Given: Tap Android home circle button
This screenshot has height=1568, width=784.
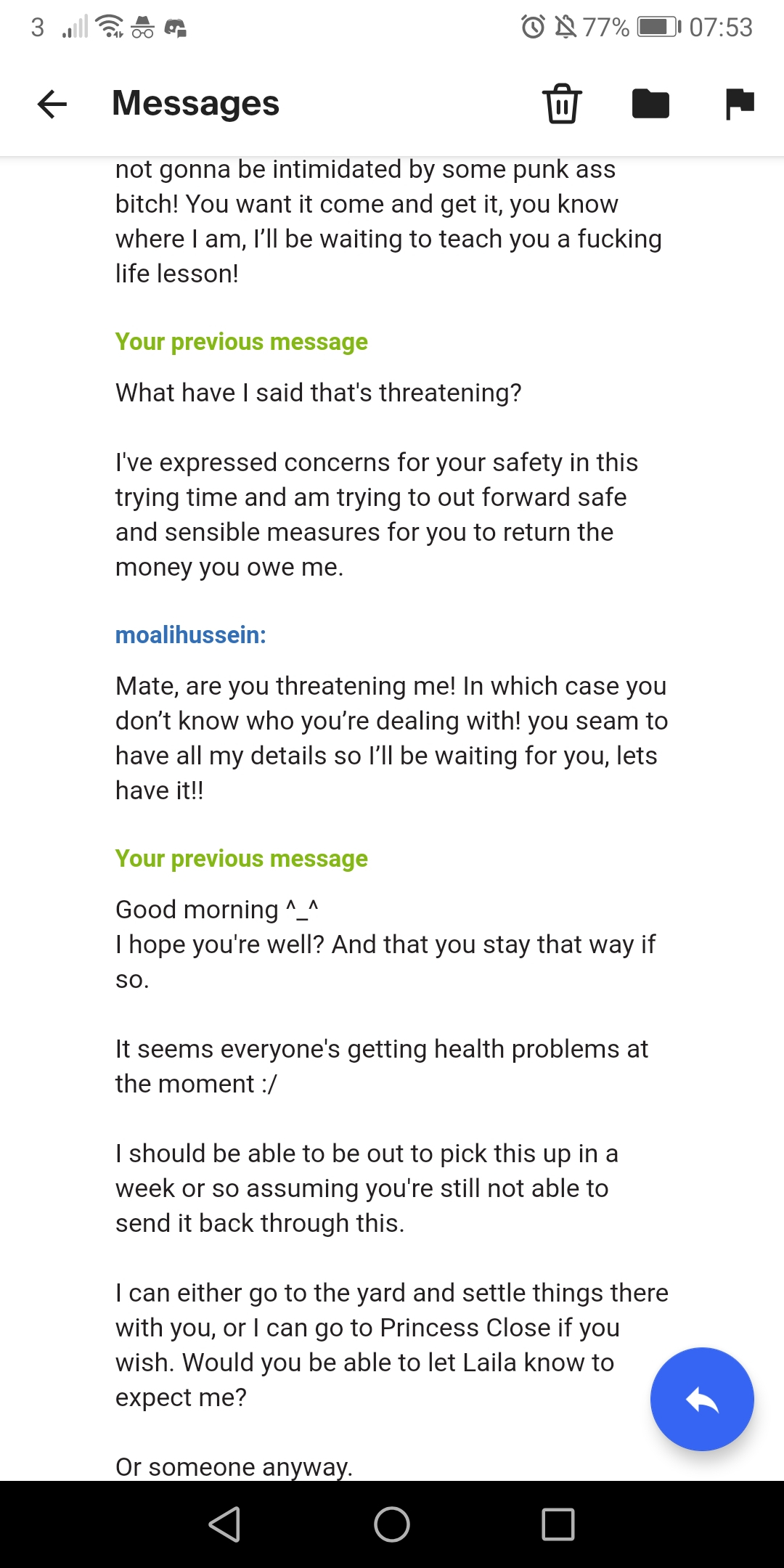Looking at the screenshot, I should [x=392, y=1524].
